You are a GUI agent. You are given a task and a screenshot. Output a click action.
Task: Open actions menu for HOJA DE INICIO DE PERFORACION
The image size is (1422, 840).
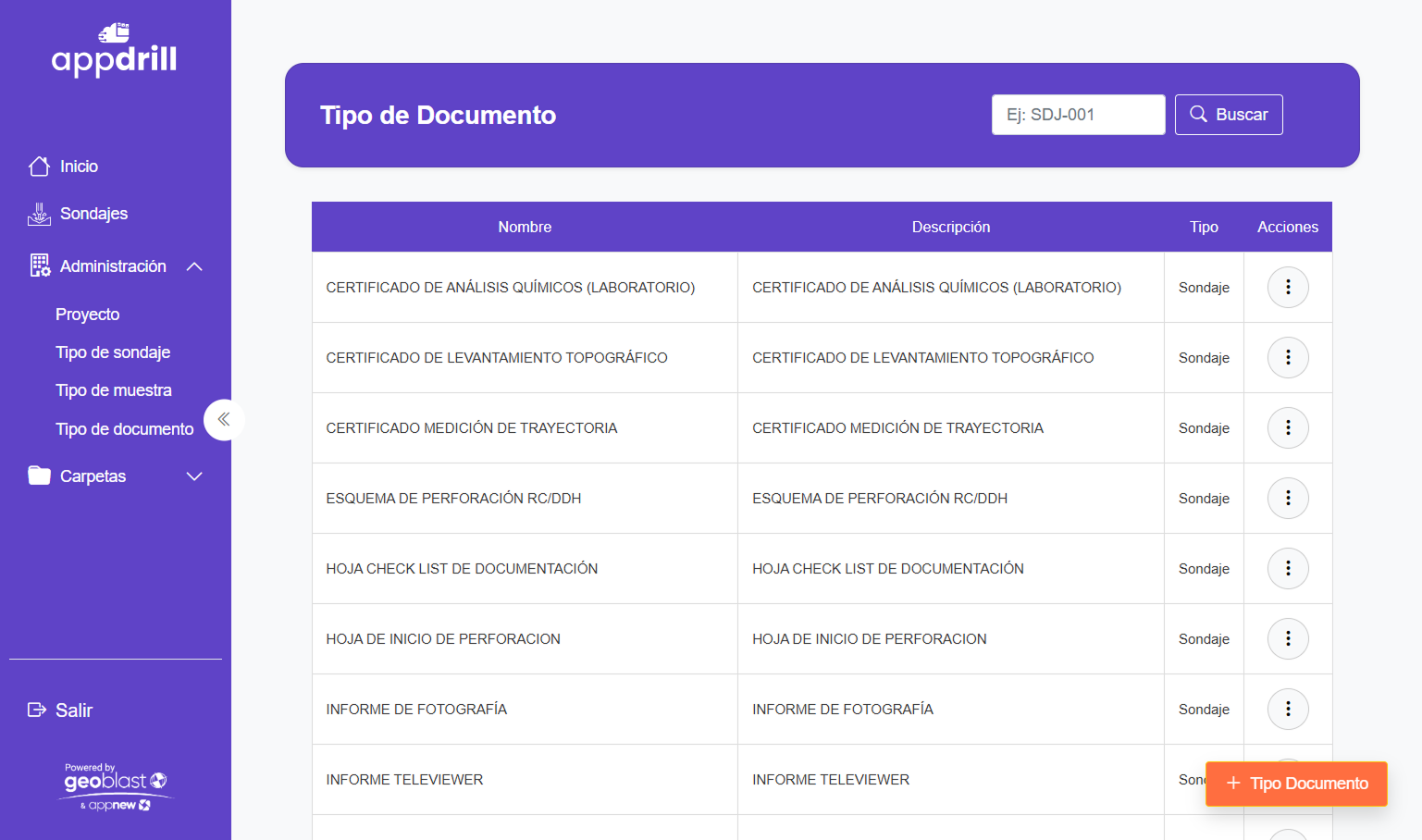(1288, 638)
